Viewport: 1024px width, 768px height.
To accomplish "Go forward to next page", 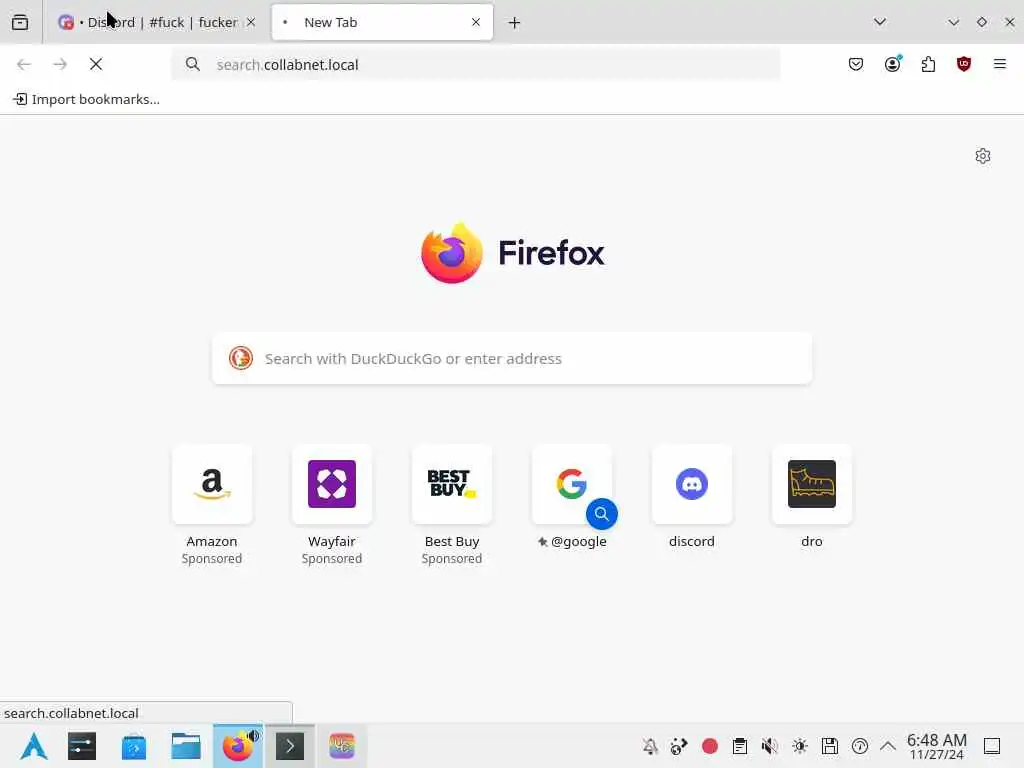I will click(x=60, y=64).
